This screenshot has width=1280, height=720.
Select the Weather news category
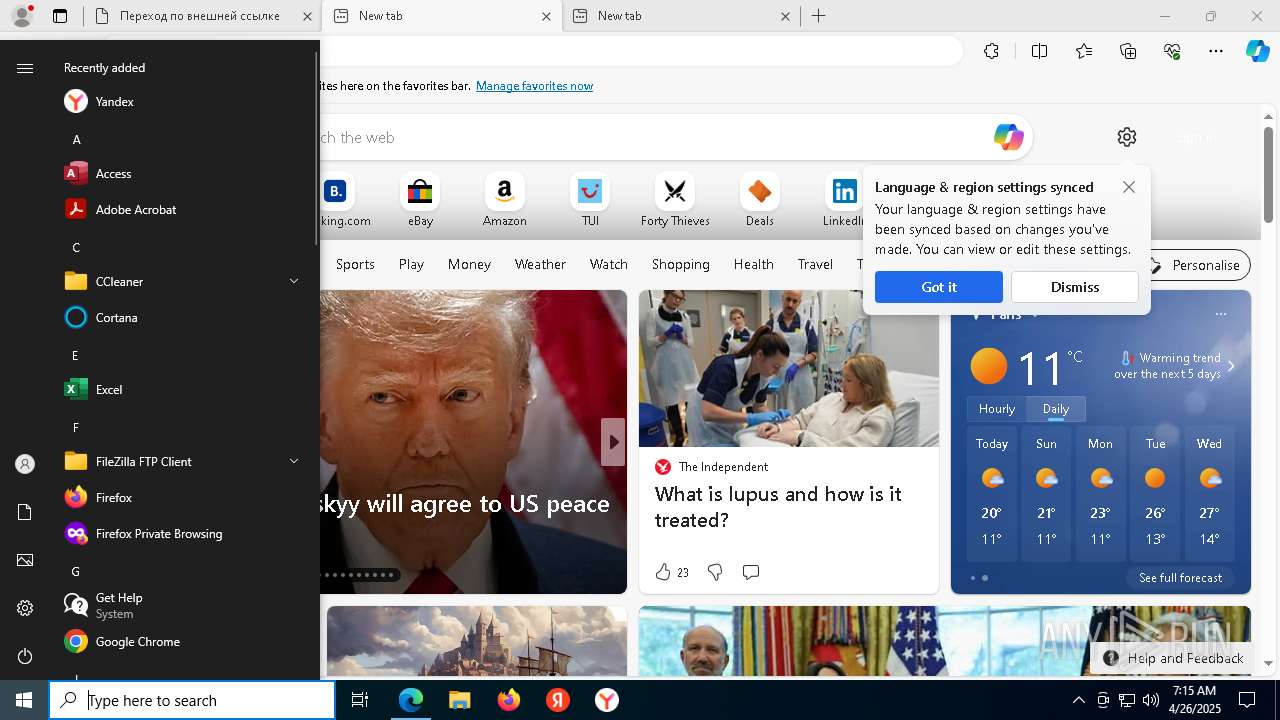click(540, 264)
